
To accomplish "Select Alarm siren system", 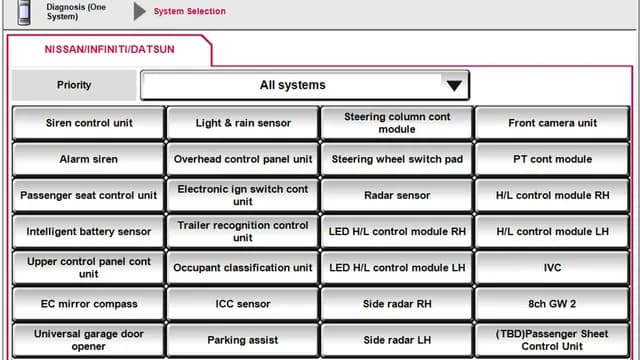I will coord(89,159).
